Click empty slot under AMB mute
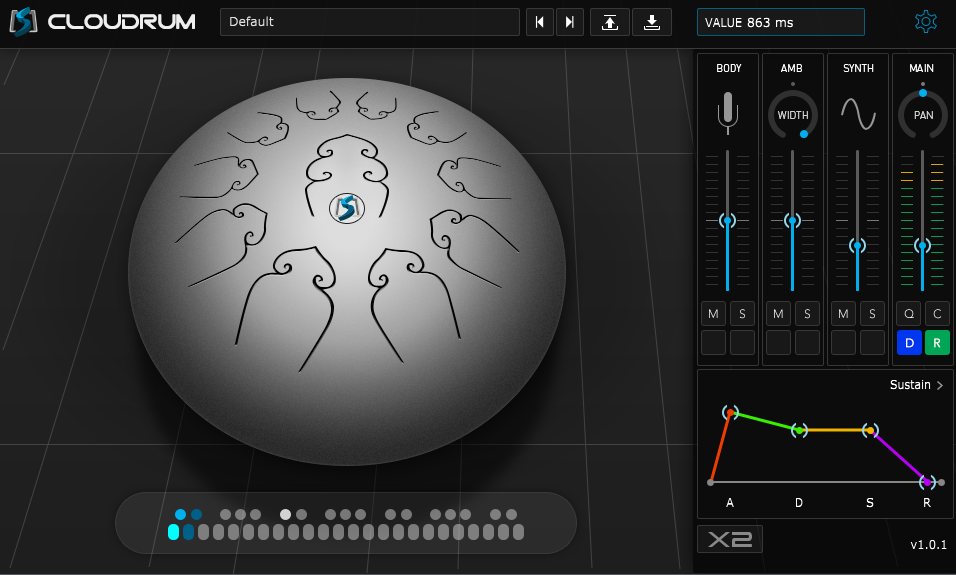This screenshot has height=575, width=956. [778, 343]
